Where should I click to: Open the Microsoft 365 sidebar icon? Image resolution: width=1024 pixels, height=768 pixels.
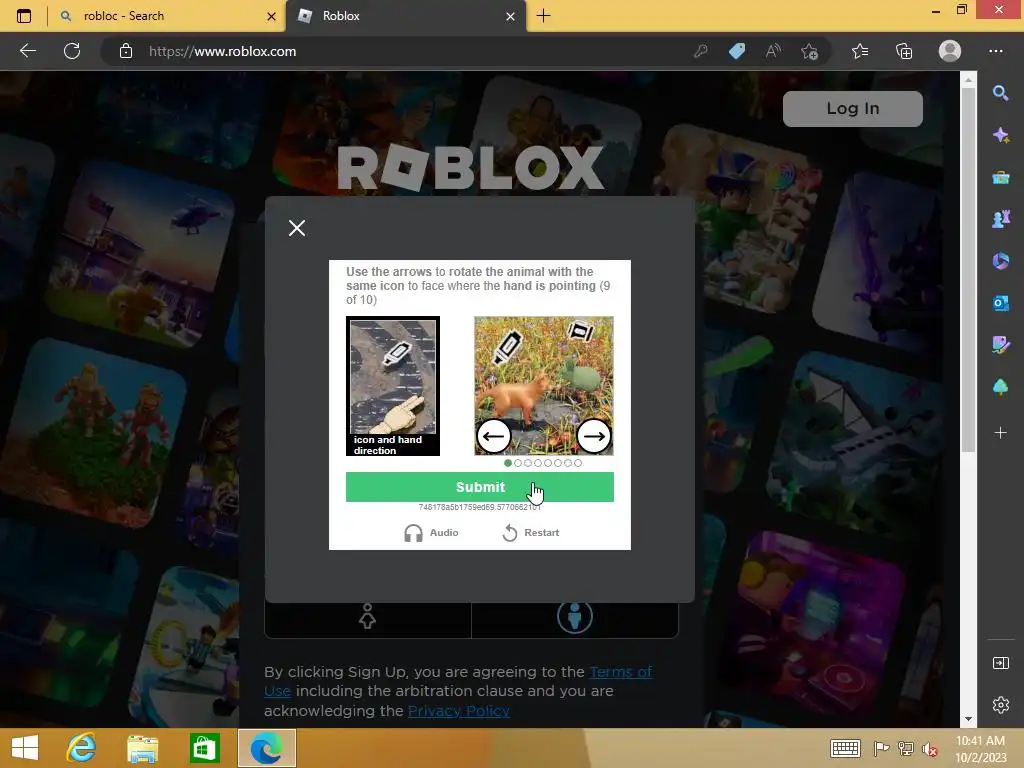(x=1000, y=261)
